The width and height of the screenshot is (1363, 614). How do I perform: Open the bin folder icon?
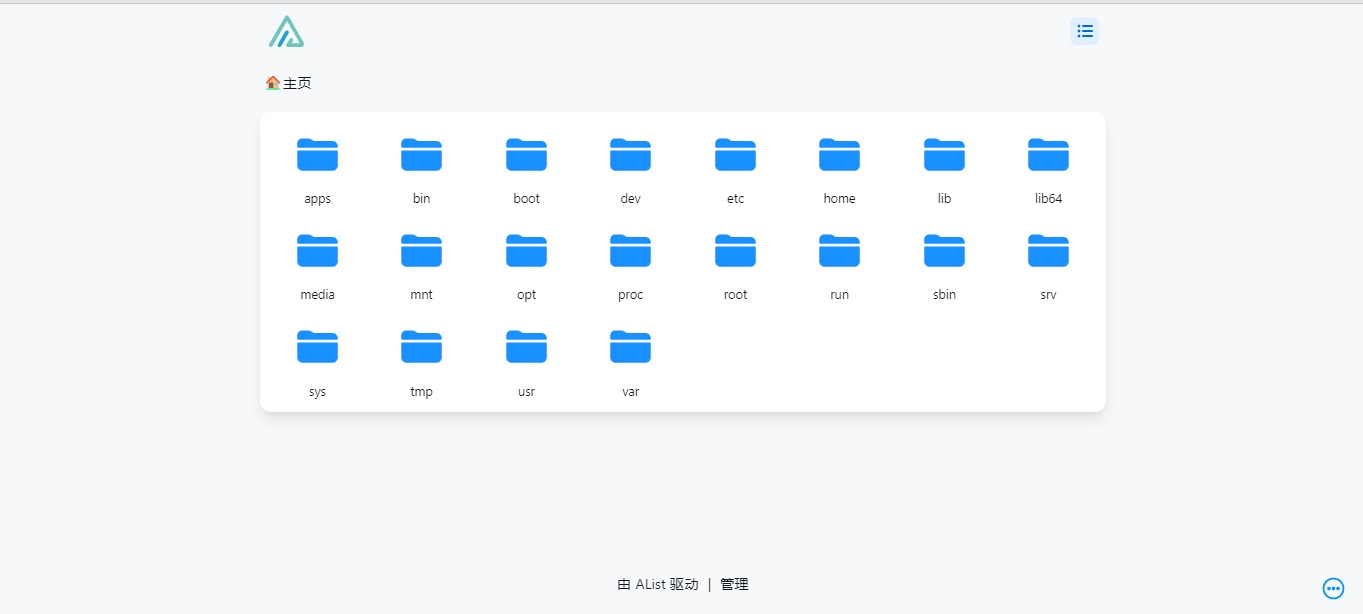coord(422,155)
